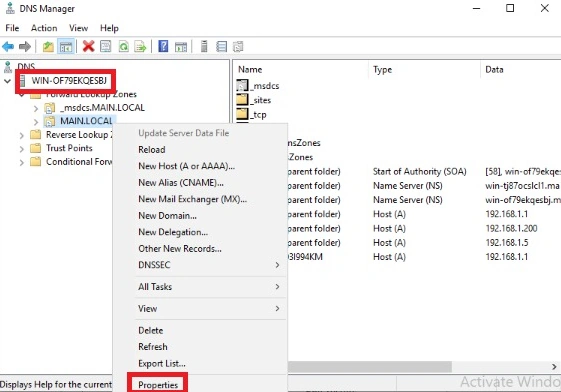Click the DNS Manager title bar icon

10,8
